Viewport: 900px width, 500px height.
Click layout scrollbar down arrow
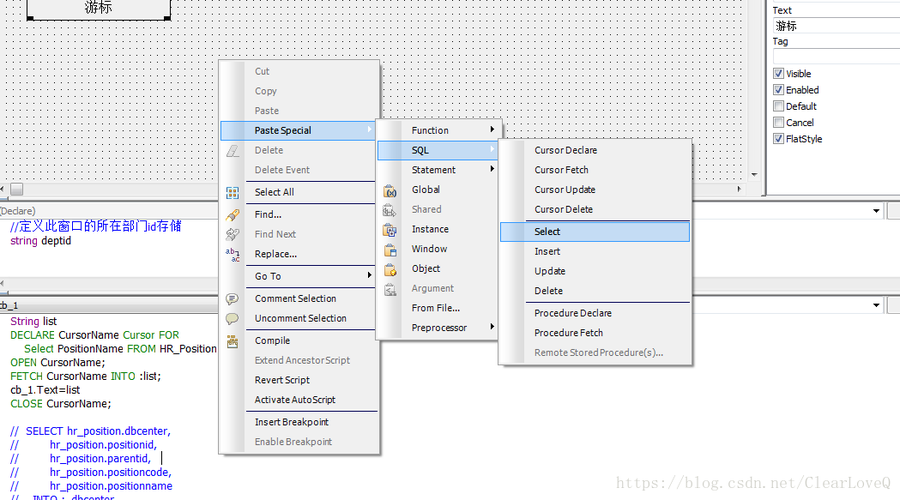point(754,175)
